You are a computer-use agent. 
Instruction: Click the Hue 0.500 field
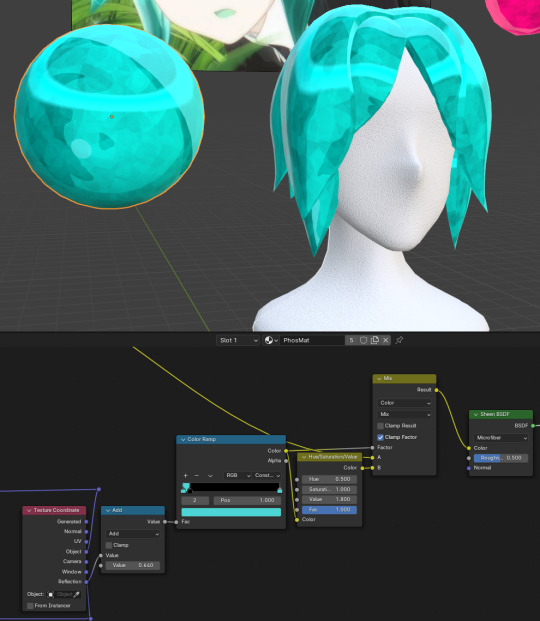pyautogui.click(x=329, y=479)
